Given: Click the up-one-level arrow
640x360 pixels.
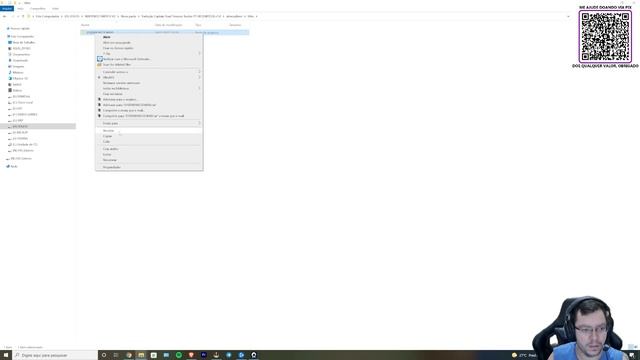Looking at the screenshot, I should 23,16.
